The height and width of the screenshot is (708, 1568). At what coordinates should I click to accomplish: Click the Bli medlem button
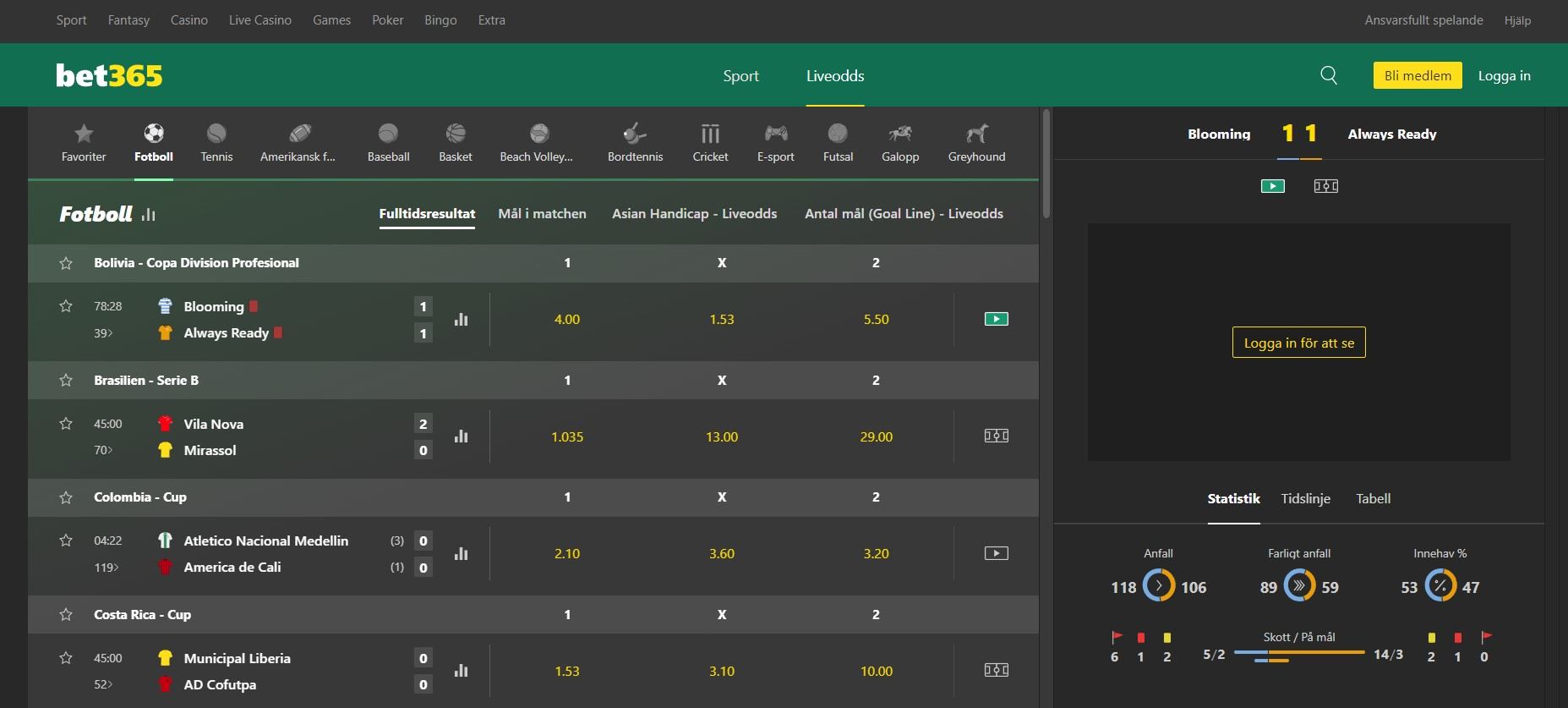(1418, 75)
